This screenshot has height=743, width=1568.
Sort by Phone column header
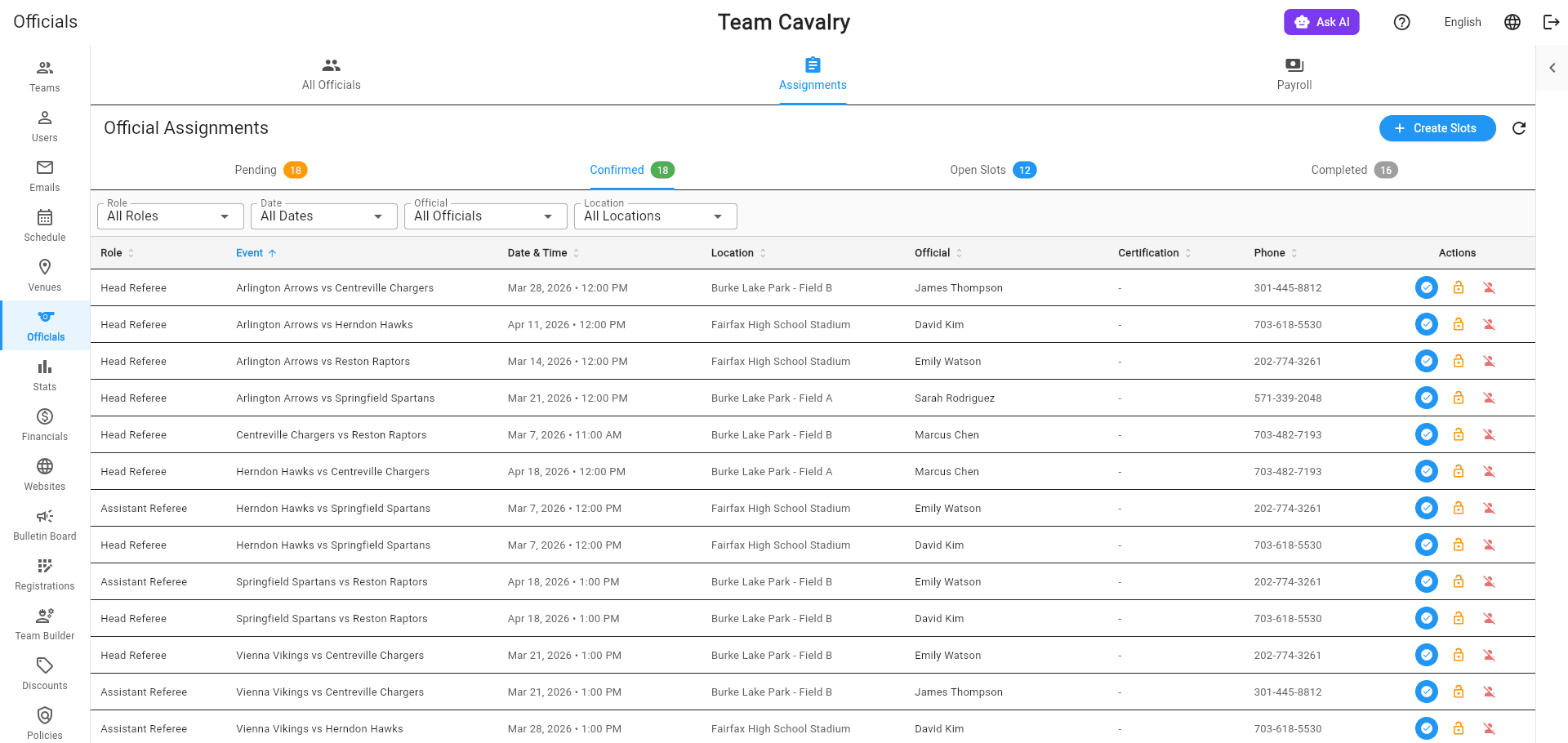1276,253
